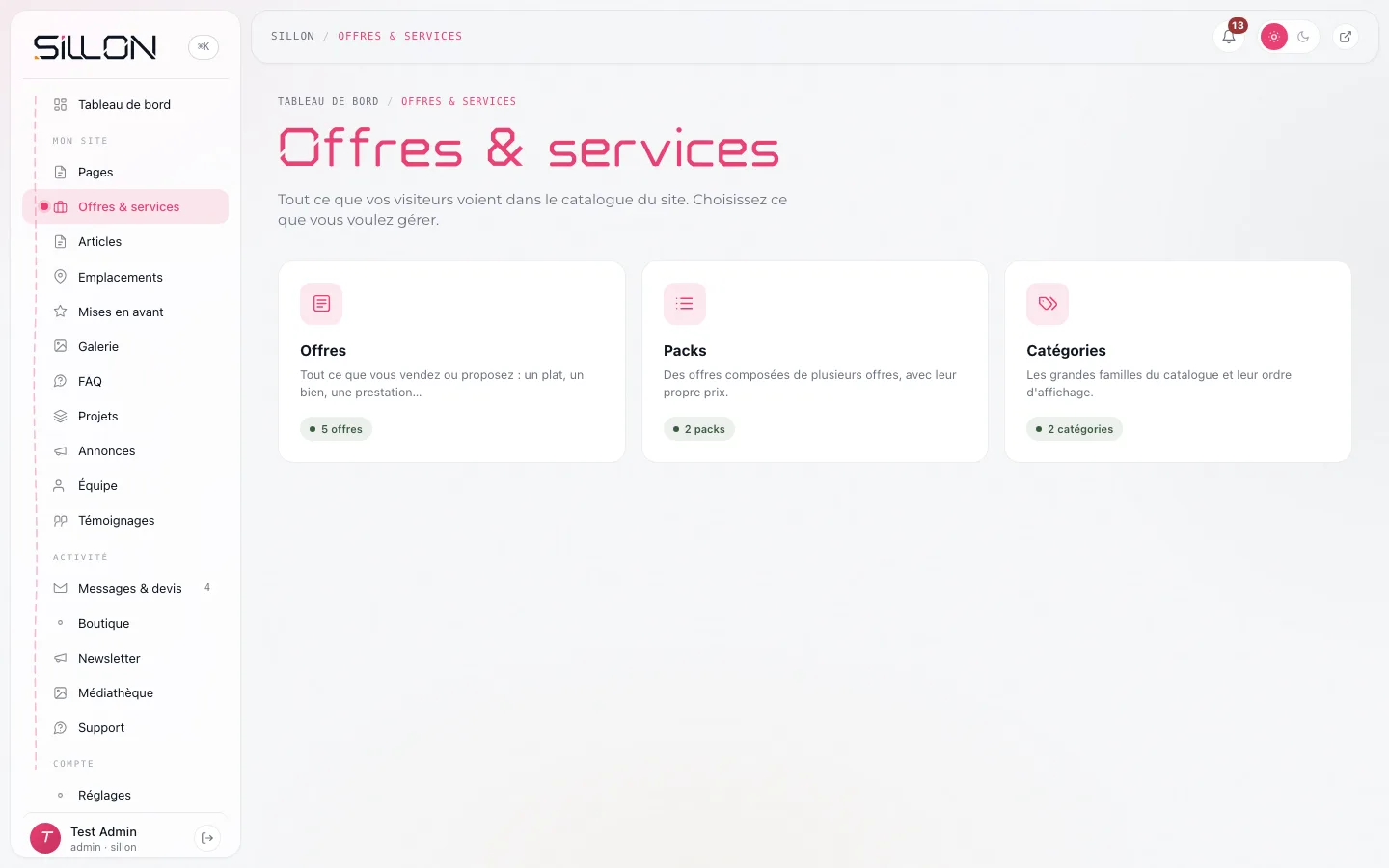The image size is (1389, 868).
Task: Open Support section
Action: coord(125,727)
